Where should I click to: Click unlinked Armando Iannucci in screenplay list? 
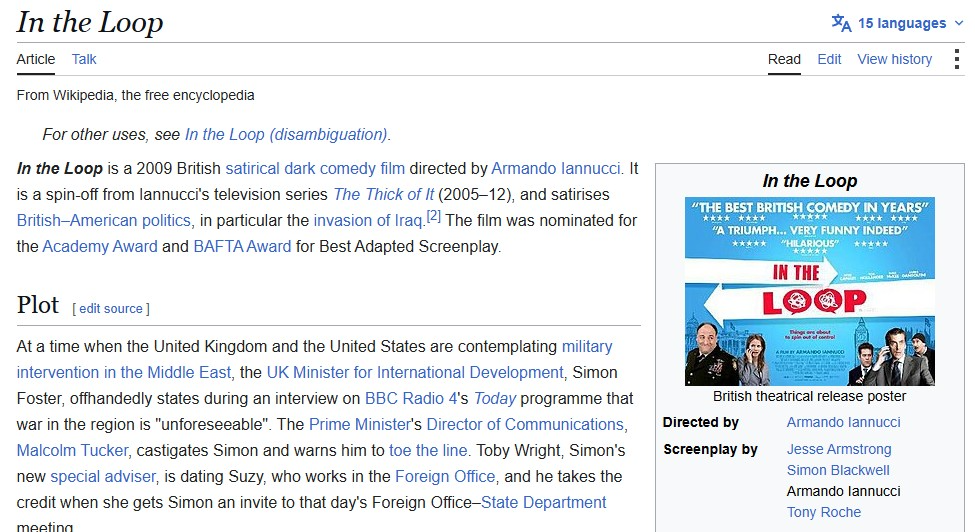coord(843,492)
